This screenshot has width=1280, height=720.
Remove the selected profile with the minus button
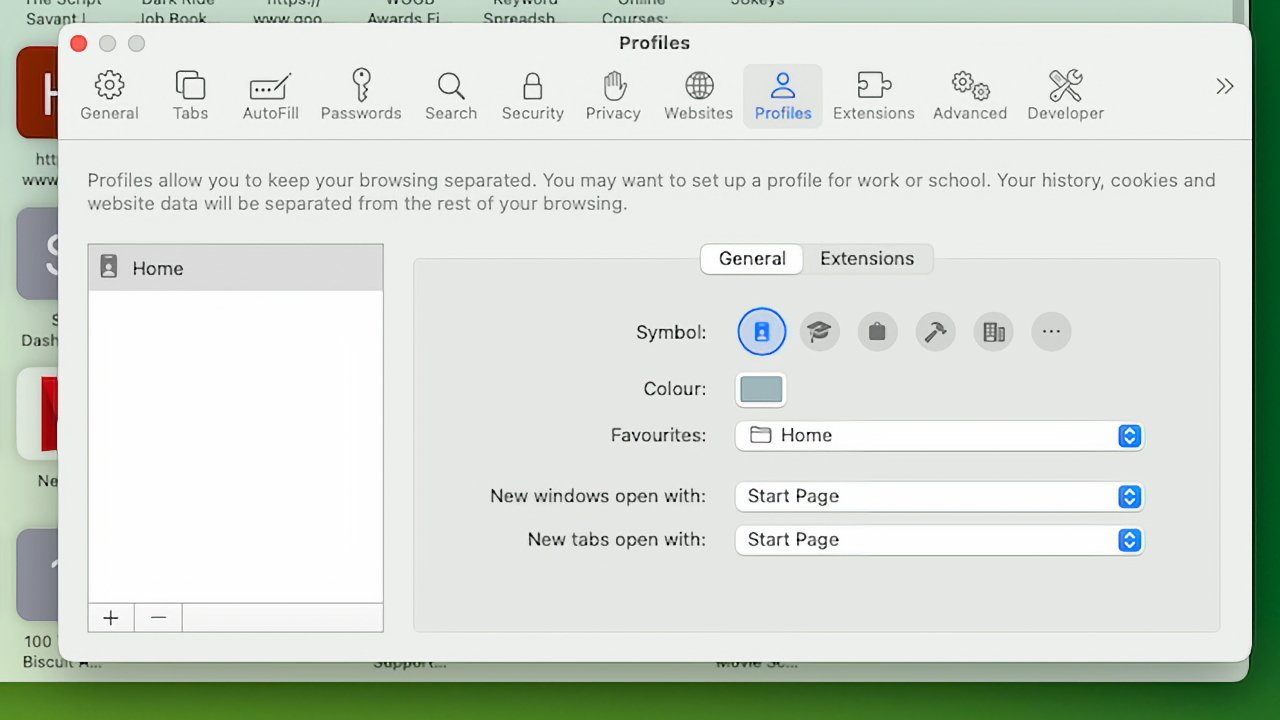click(x=158, y=617)
